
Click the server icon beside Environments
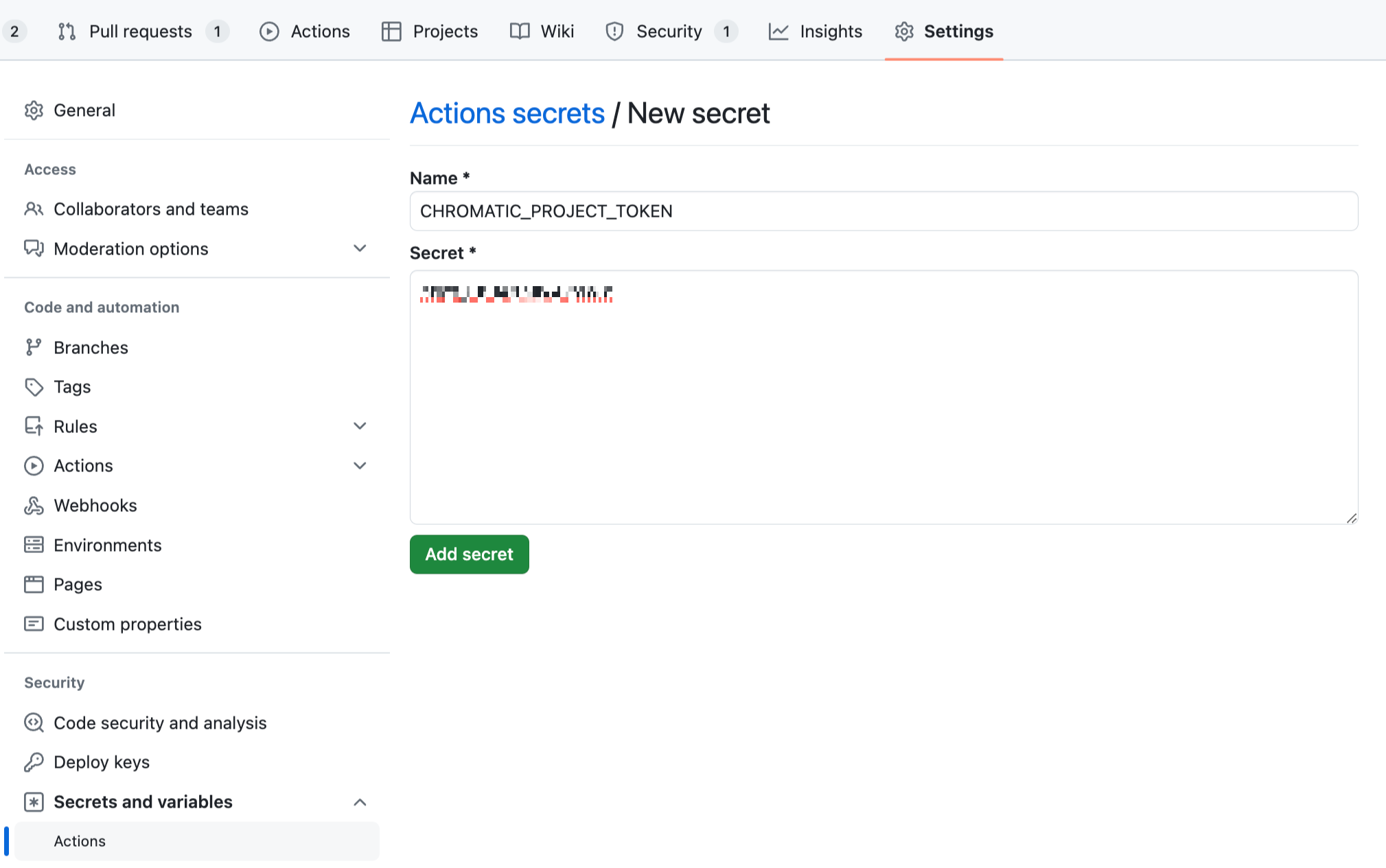[x=34, y=545]
